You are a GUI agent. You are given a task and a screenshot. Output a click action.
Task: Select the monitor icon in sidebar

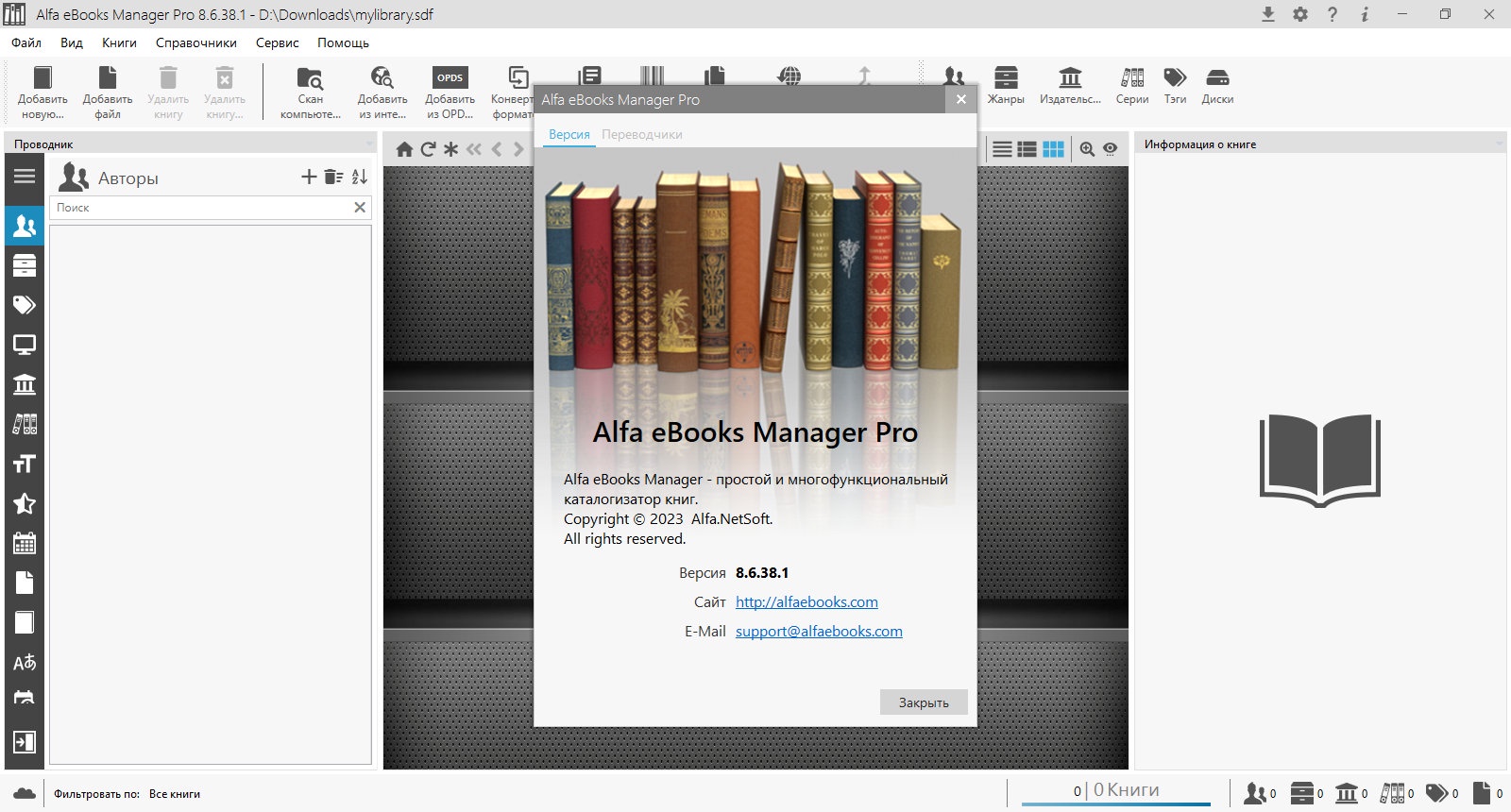[25, 345]
